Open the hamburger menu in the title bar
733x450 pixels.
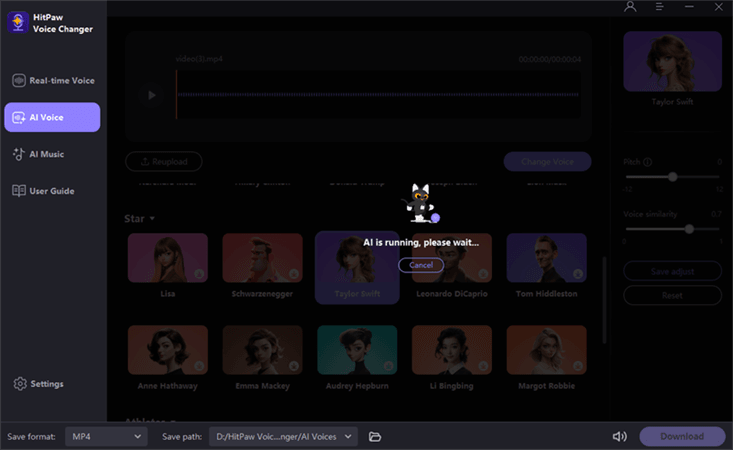click(x=659, y=7)
